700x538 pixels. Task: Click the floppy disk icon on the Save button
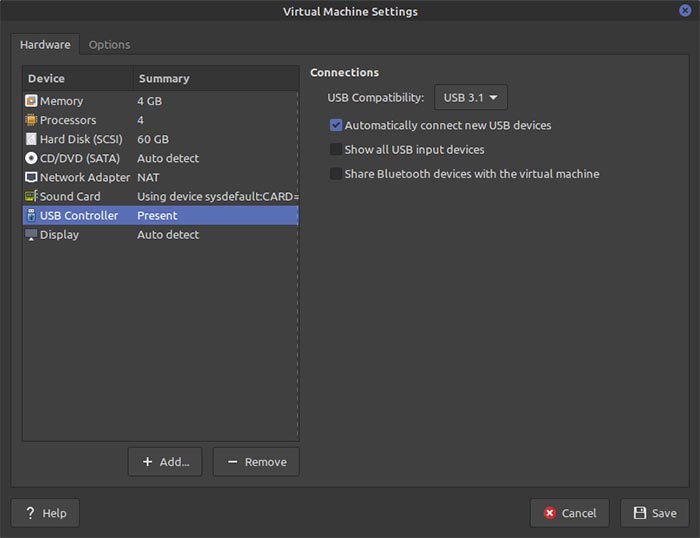(x=640, y=513)
